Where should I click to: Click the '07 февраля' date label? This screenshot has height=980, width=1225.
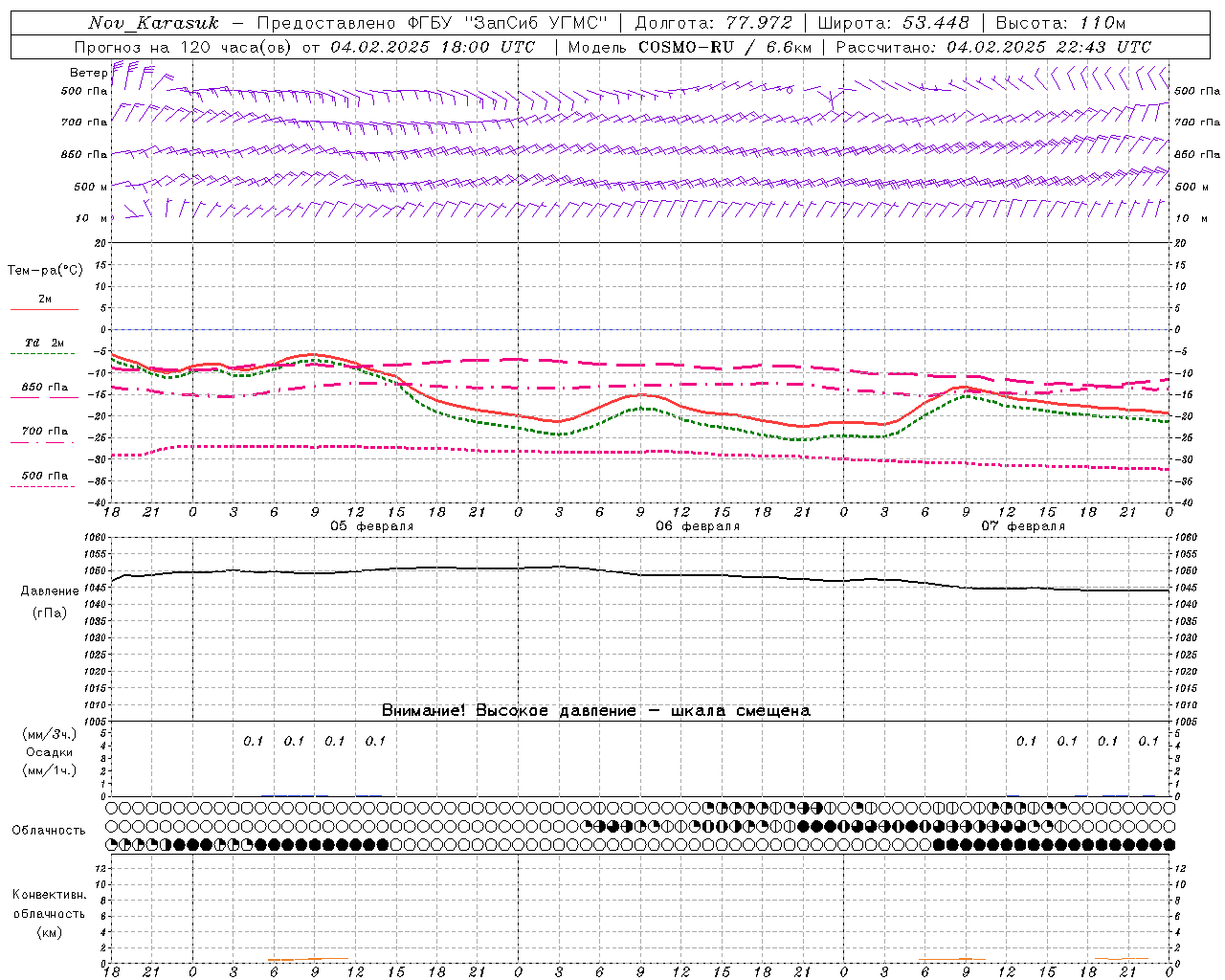(x=1023, y=526)
